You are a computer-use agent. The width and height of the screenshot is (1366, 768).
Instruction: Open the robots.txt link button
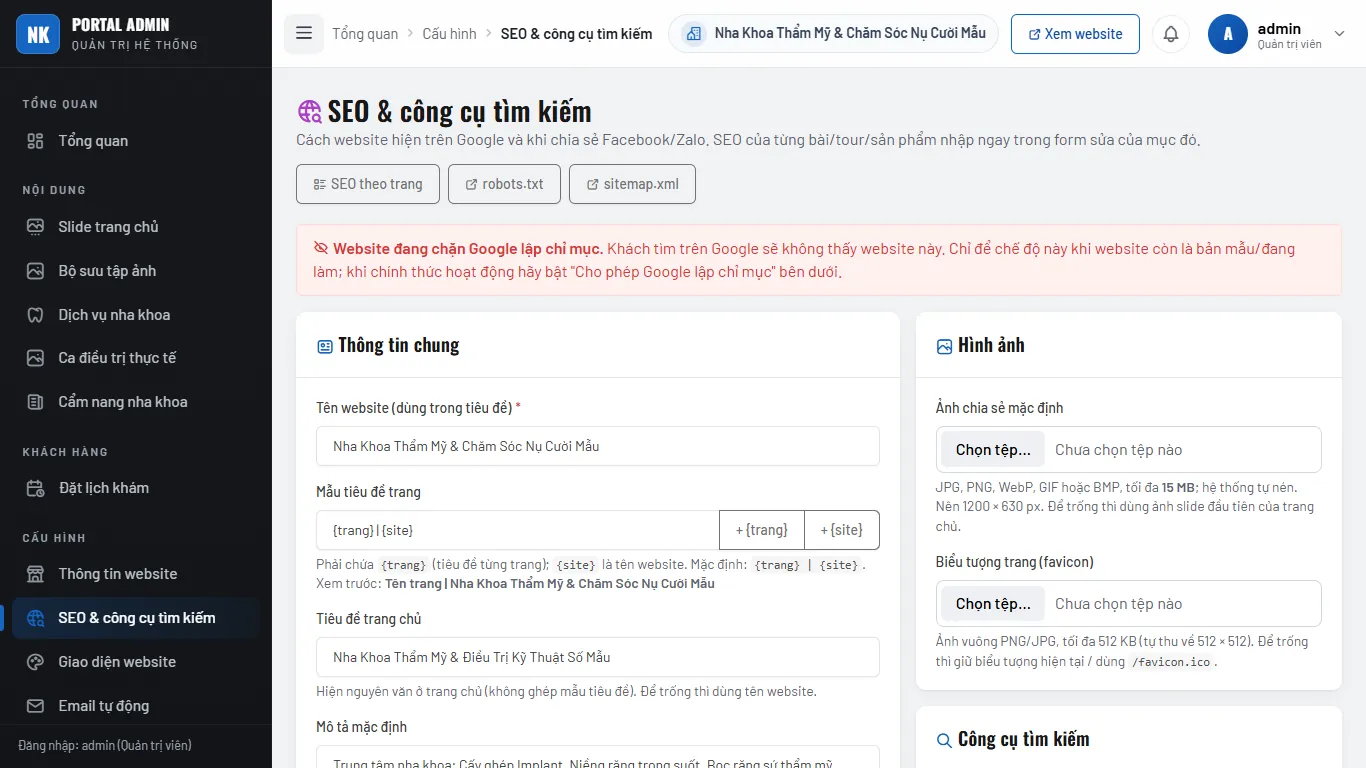(504, 184)
